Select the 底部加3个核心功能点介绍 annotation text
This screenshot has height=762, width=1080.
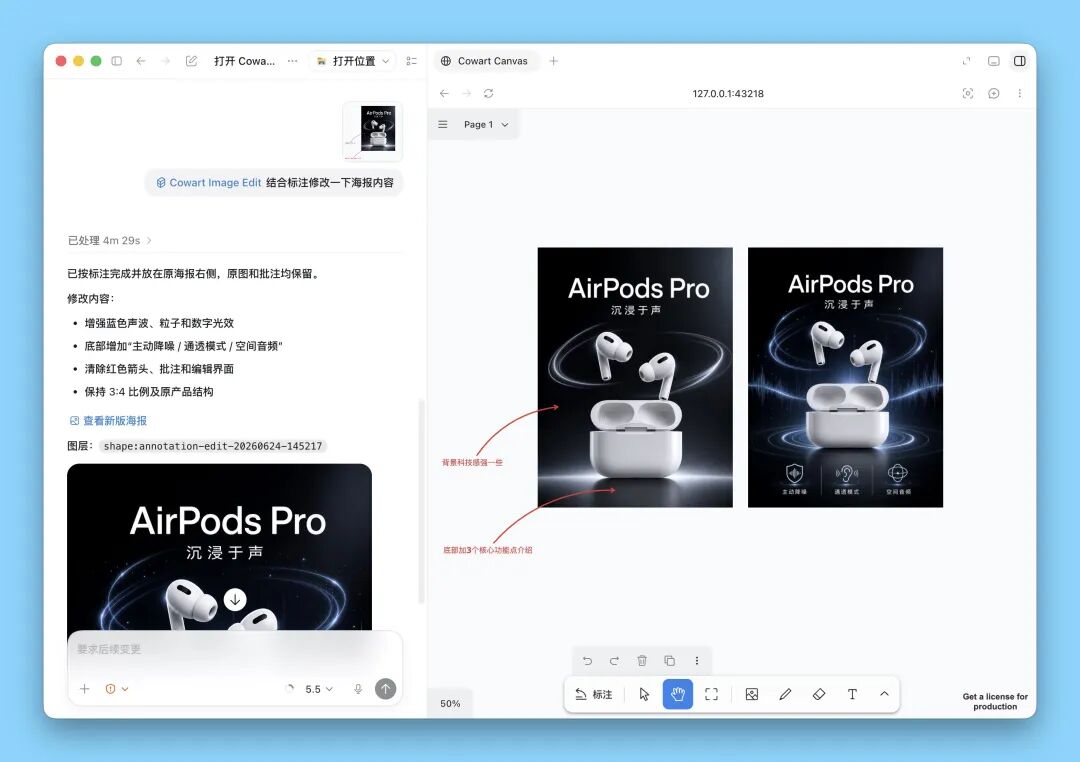click(488, 550)
